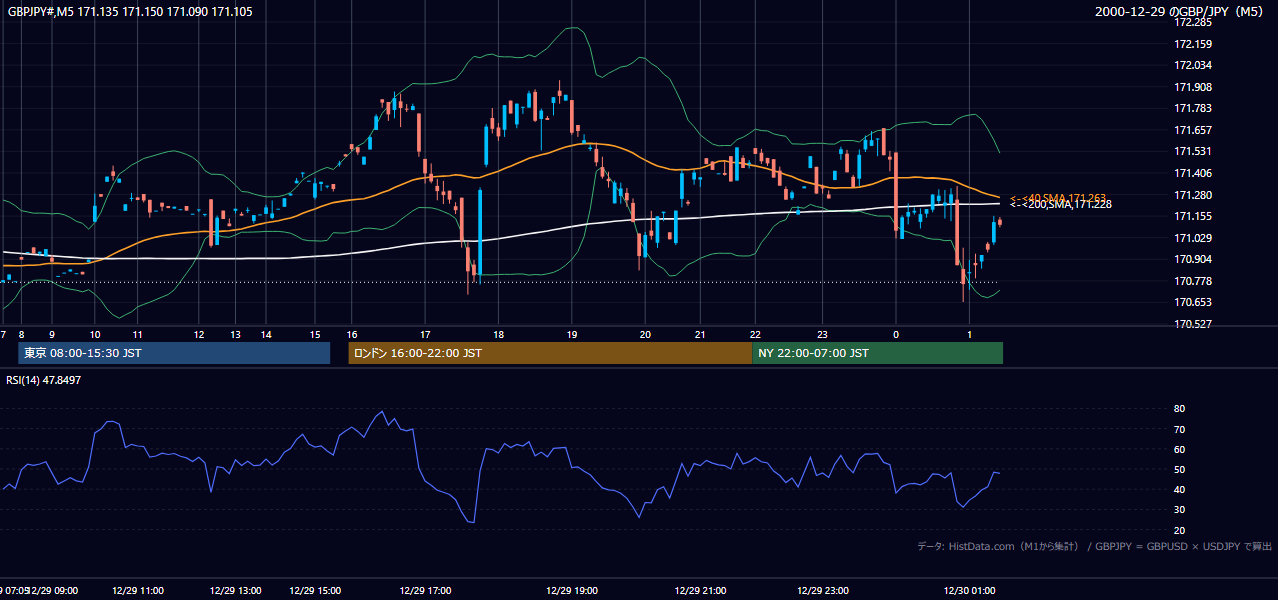Click the 12/29 17:00 time axis label
The height and width of the screenshot is (600, 1278).
(424, 590)
